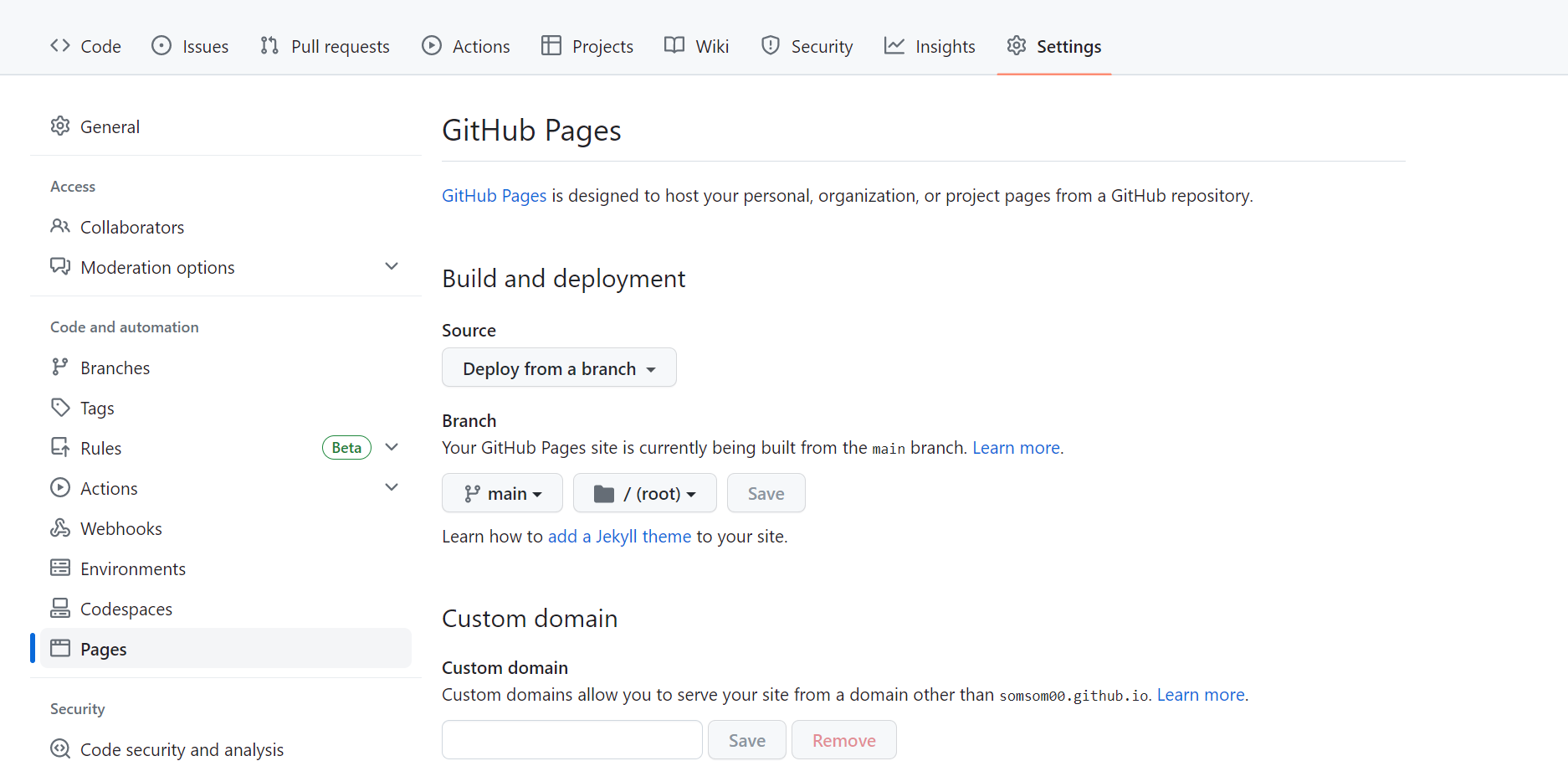Viewport: 1568px width, 761px height.
Task: Click the Branches git-branch icon in sidebar
Action: (x=60, y=367)
